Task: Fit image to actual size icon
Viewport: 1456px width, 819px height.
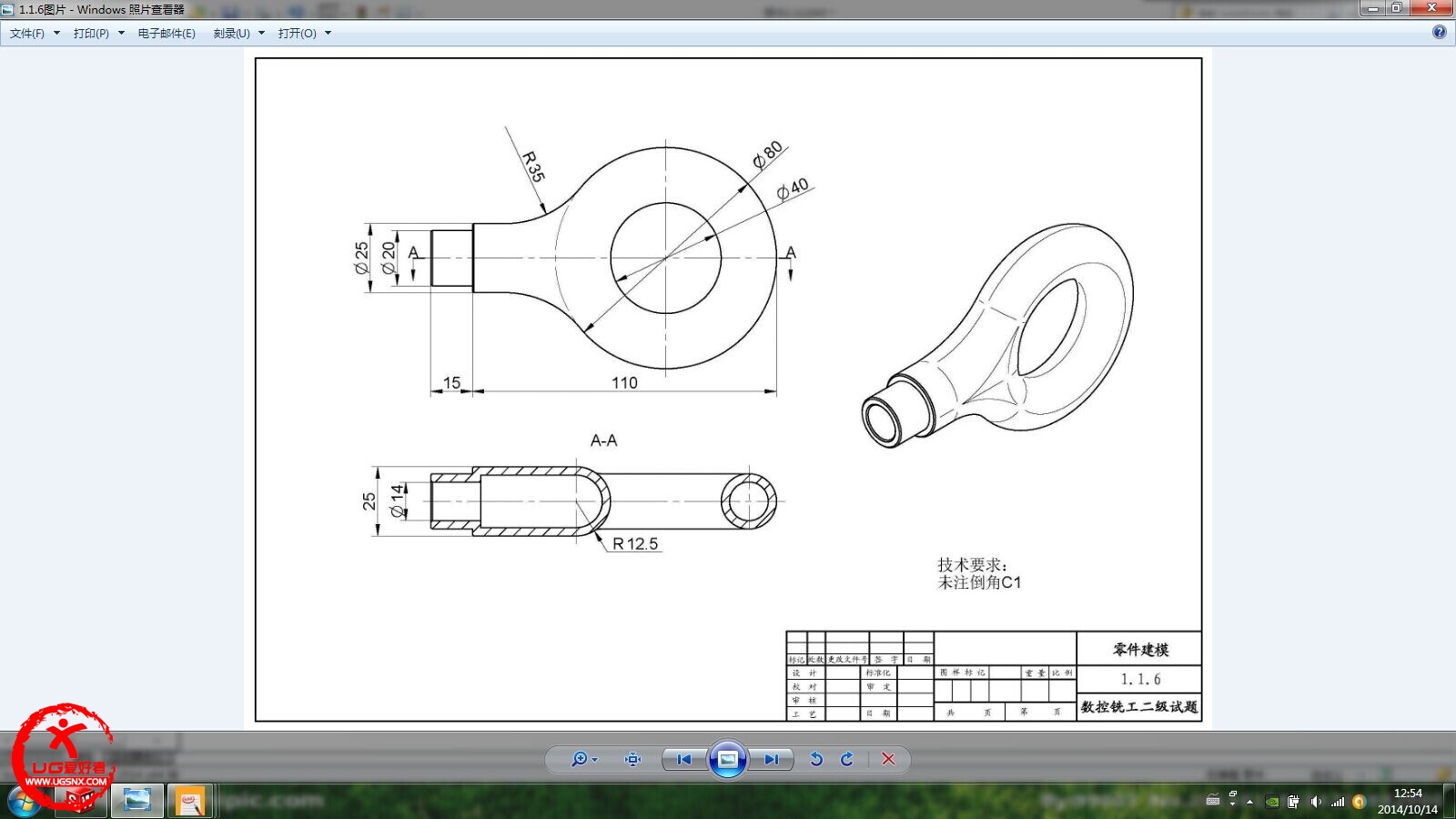Action: click(x=633, y=759)
